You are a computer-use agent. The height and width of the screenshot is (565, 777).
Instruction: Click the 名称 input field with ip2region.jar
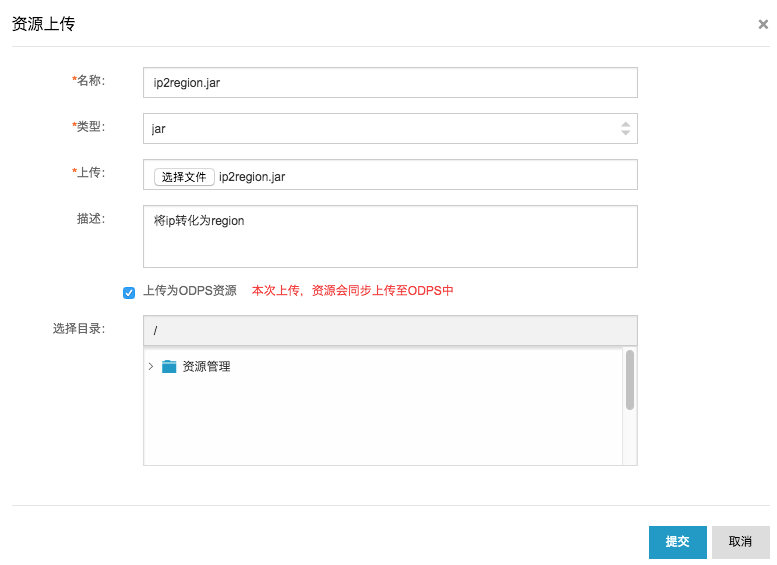pos(390,82)
